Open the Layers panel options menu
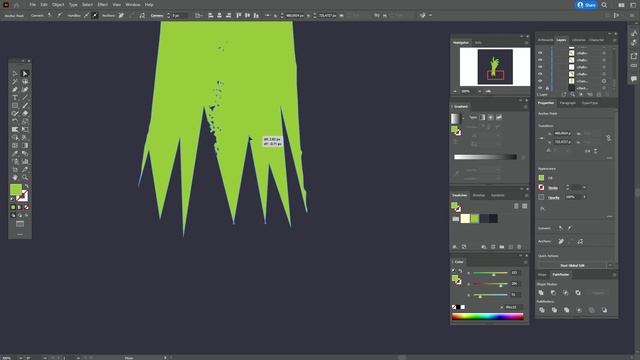The height and width of the screenshot is (360, 640). 614,40
